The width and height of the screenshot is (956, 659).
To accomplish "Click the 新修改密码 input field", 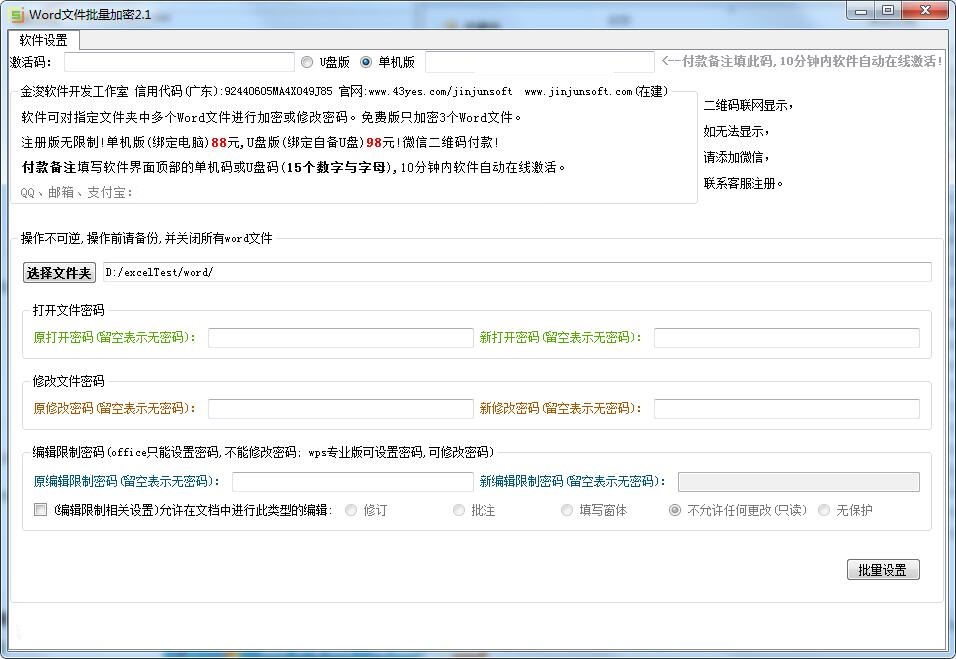I will 787,408.
